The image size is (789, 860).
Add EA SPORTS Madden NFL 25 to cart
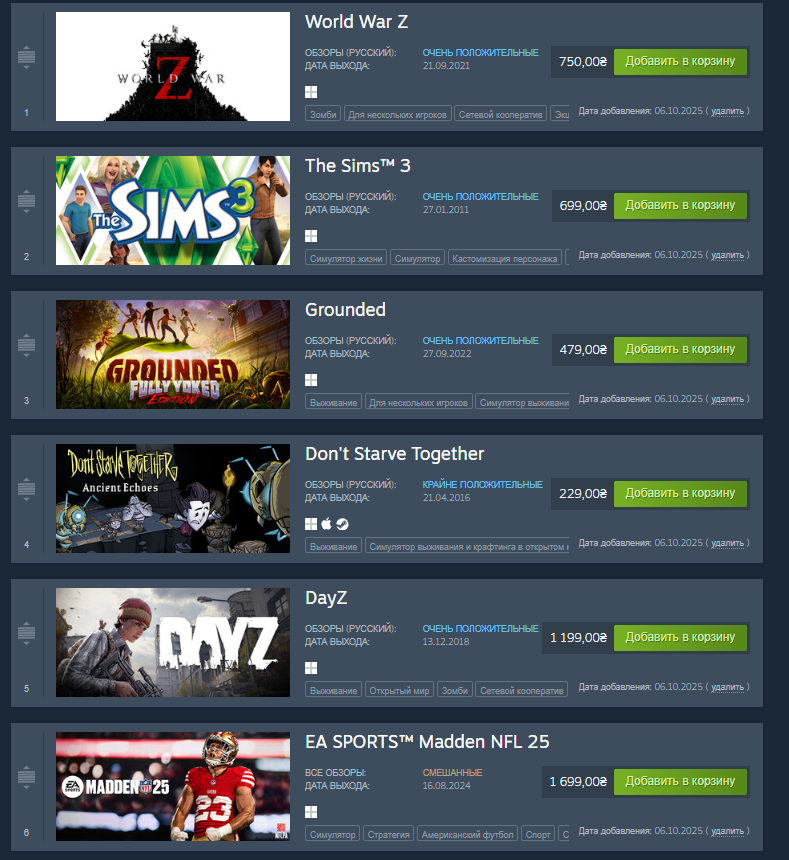tap(680, 782)
